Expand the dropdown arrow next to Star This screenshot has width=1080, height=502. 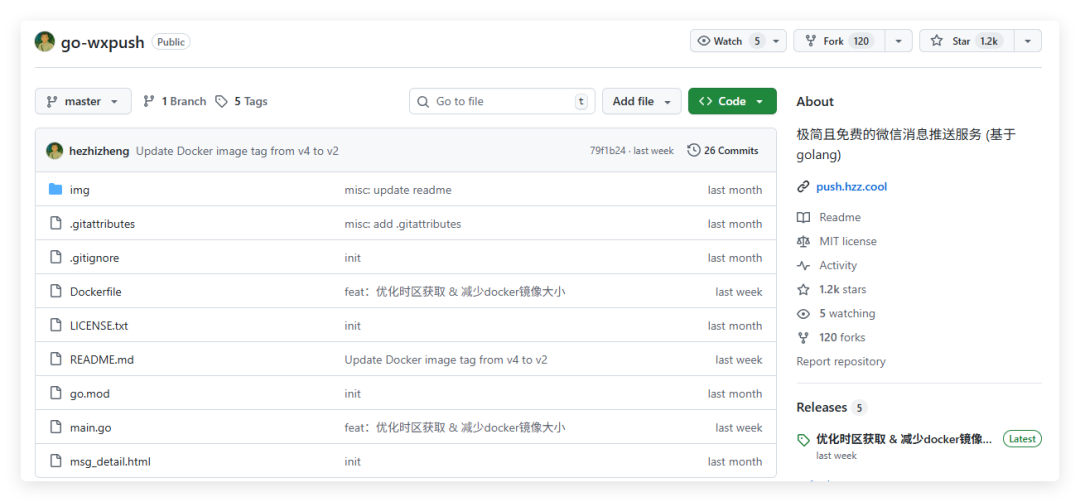click(1028, 41)
